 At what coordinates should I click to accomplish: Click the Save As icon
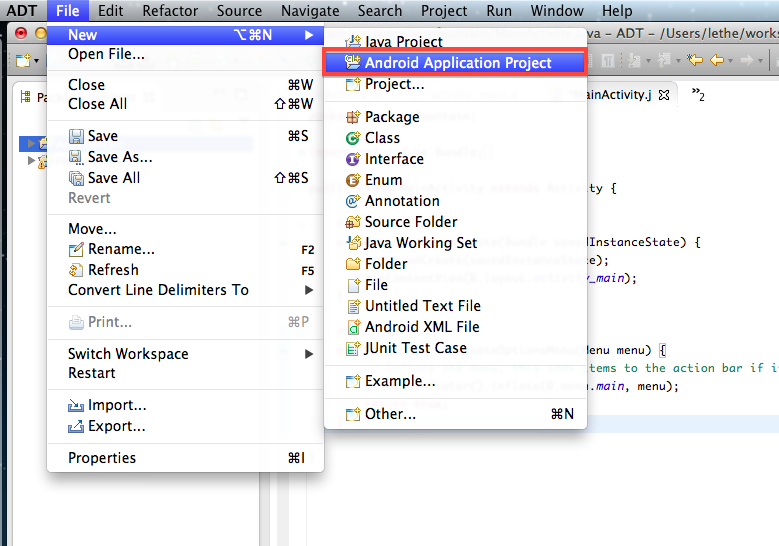click(76, 157)
